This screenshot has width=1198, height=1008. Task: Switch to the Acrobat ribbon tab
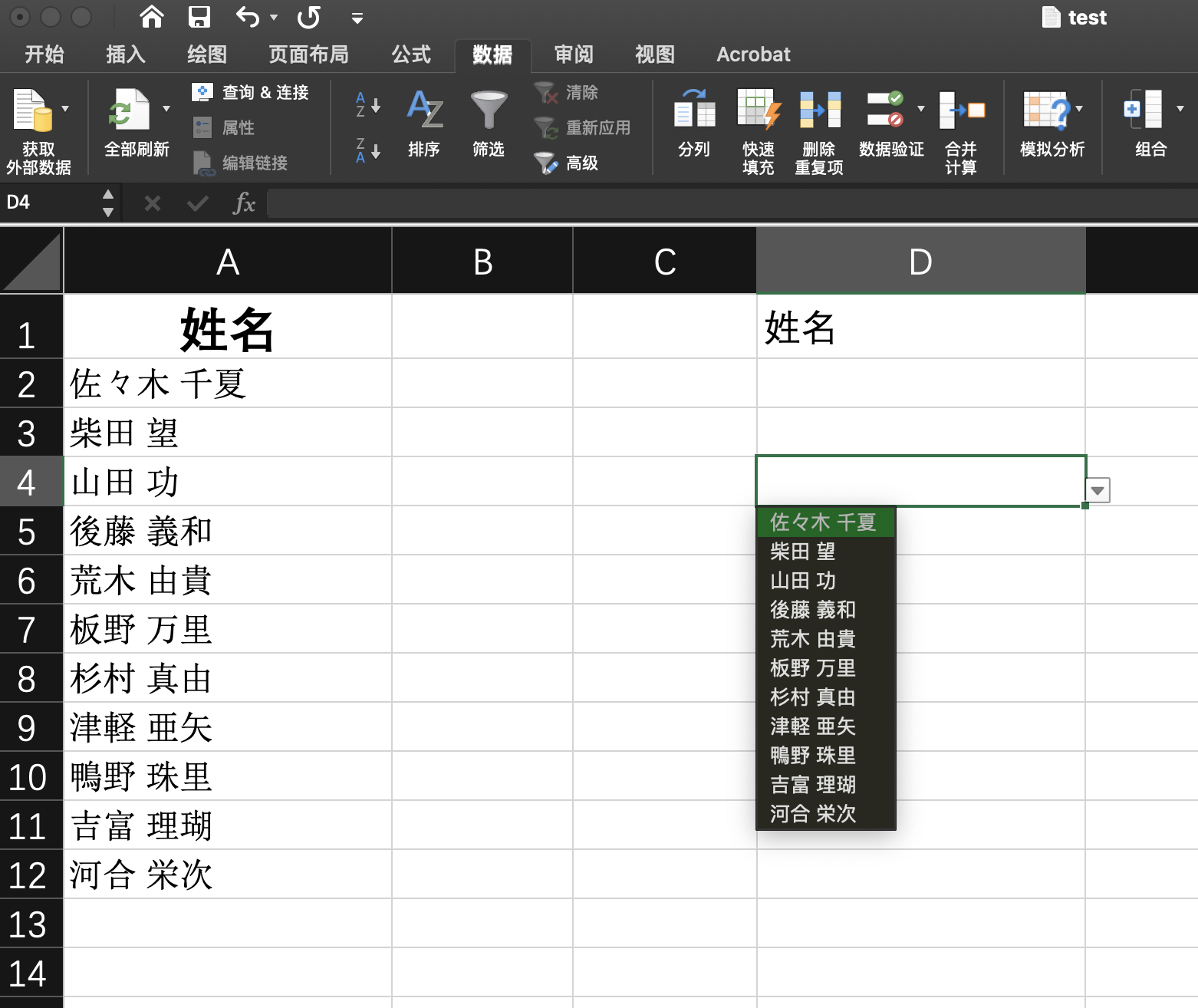tap(752, 54)
